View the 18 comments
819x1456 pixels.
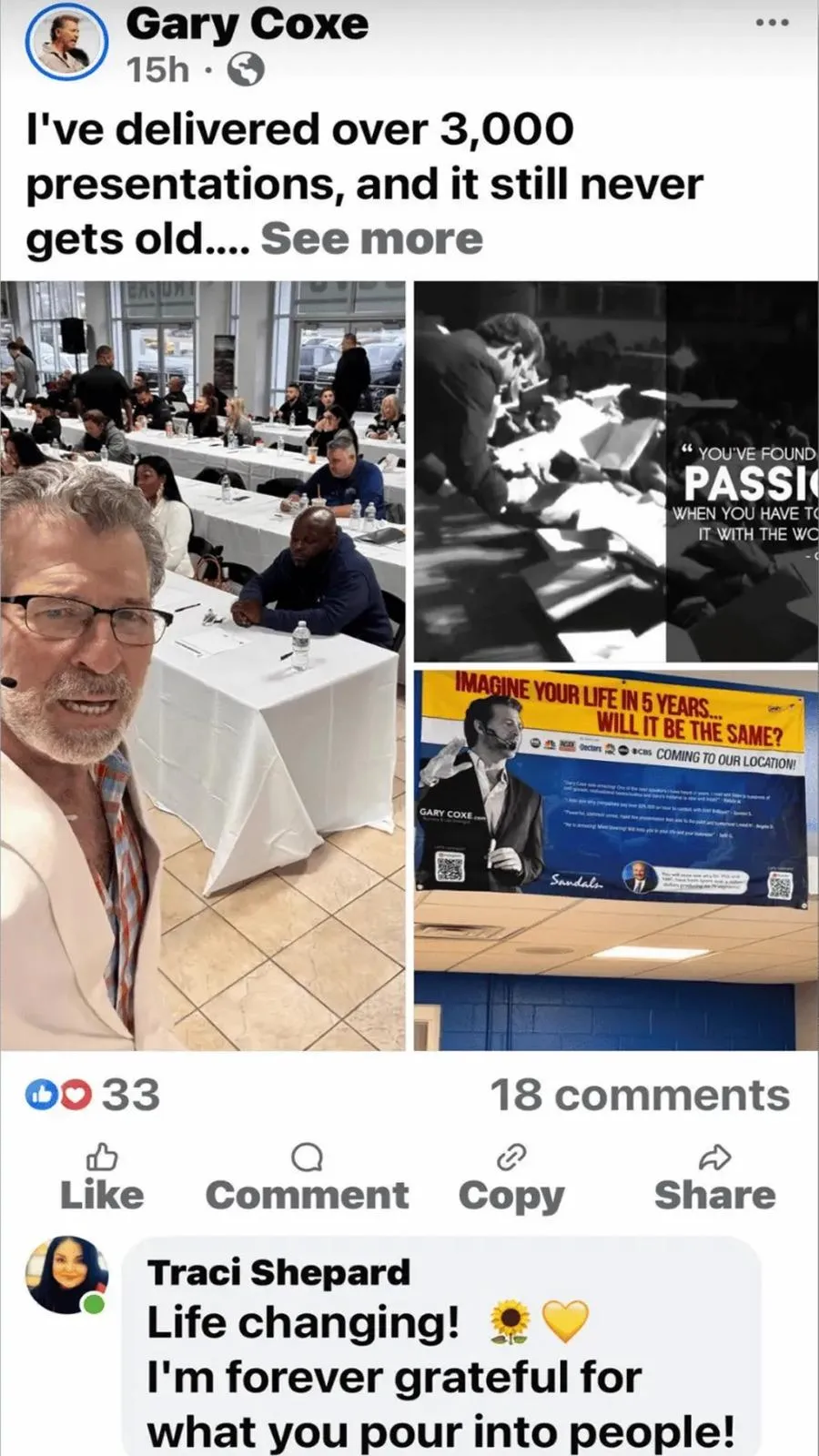tap(640, 1096)
